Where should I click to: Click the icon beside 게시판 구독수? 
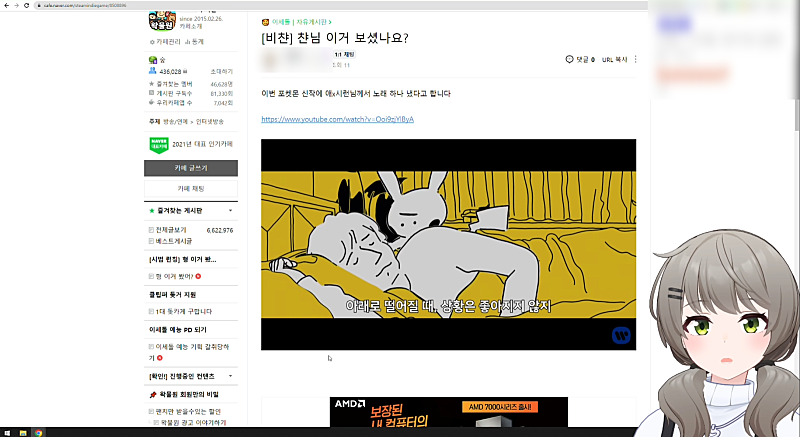[x=151, y=93]
